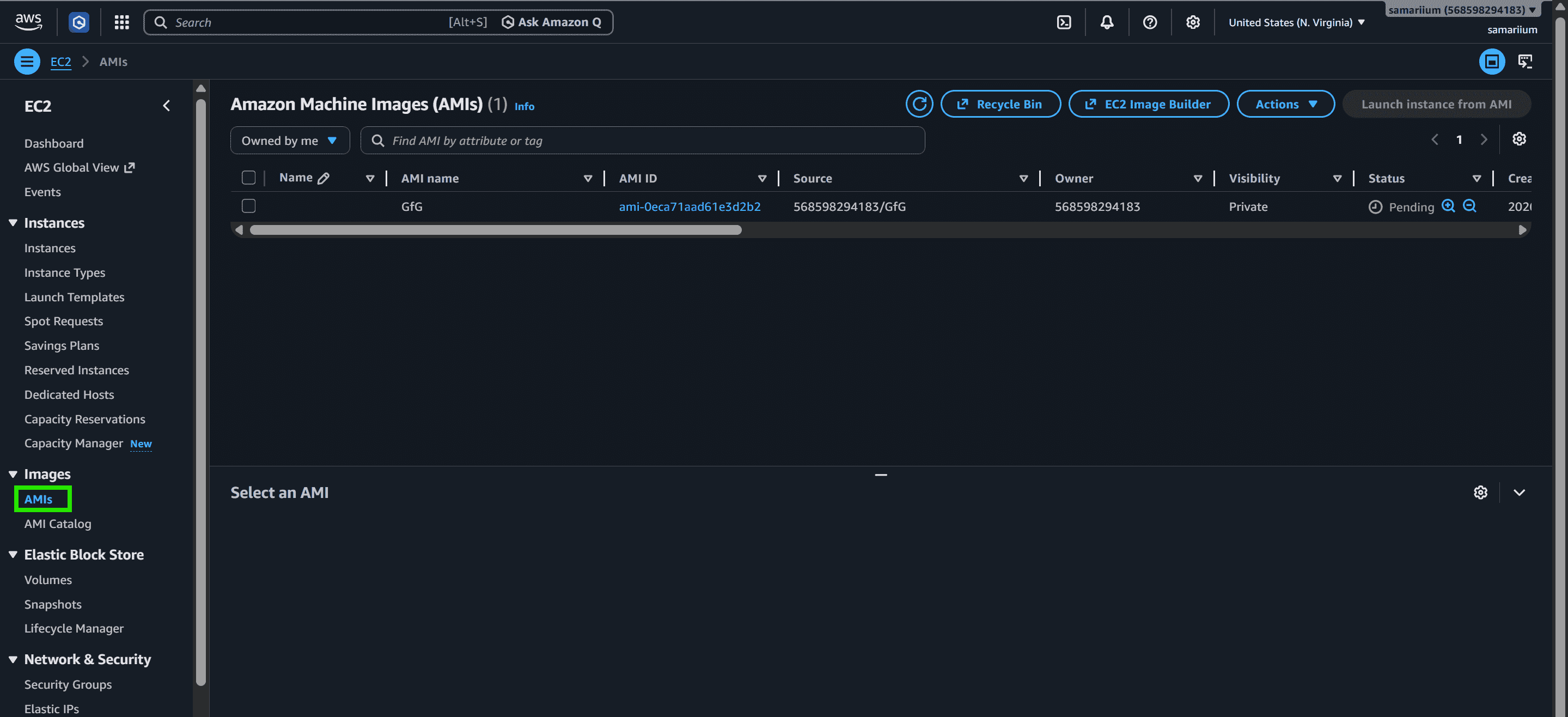Sort by the Source column arrow
This screenshot has height=717, width=1568.
(1023, 179)
